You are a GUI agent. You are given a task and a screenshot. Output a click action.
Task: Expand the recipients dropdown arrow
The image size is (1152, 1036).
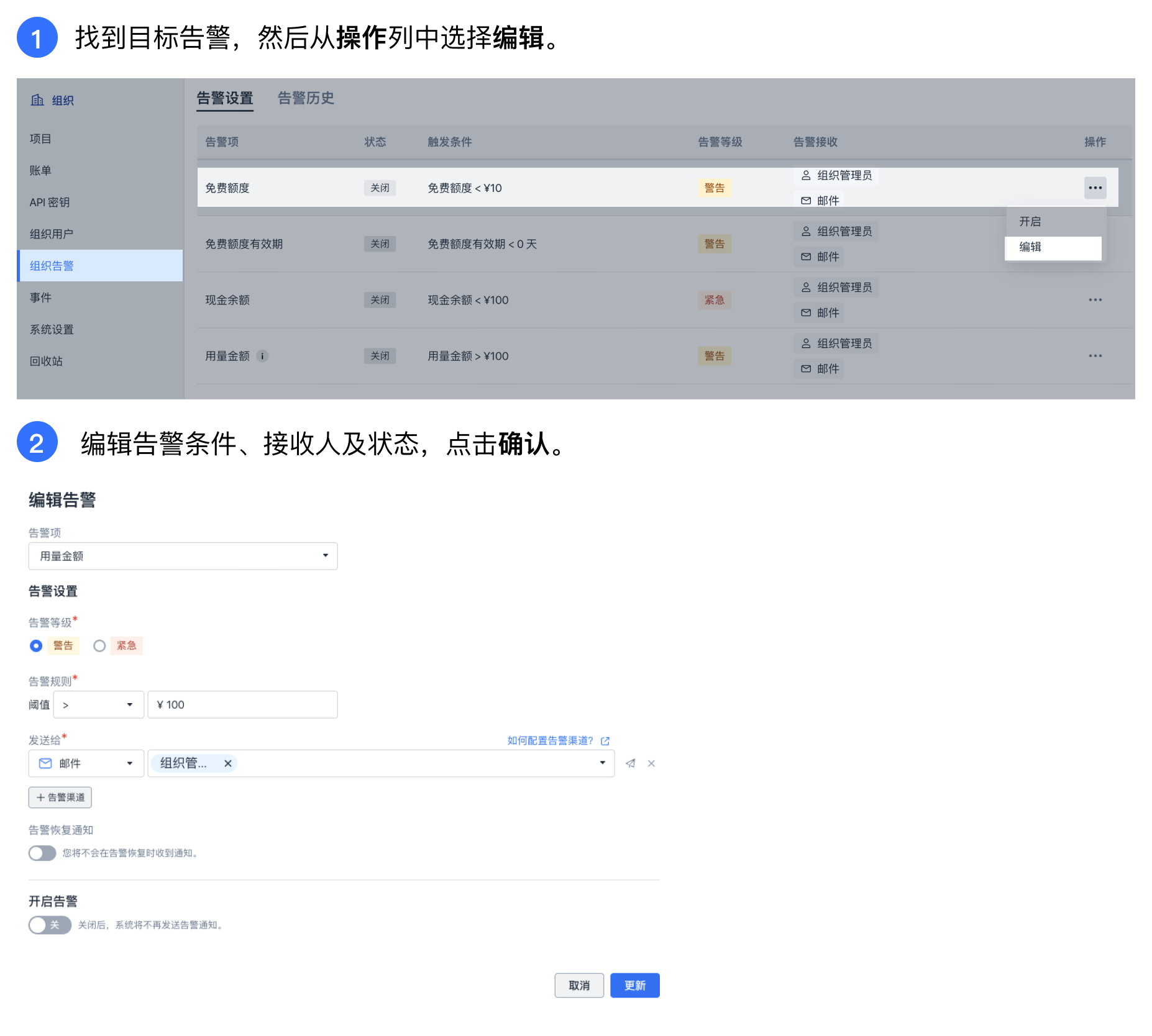coord(602,763)
